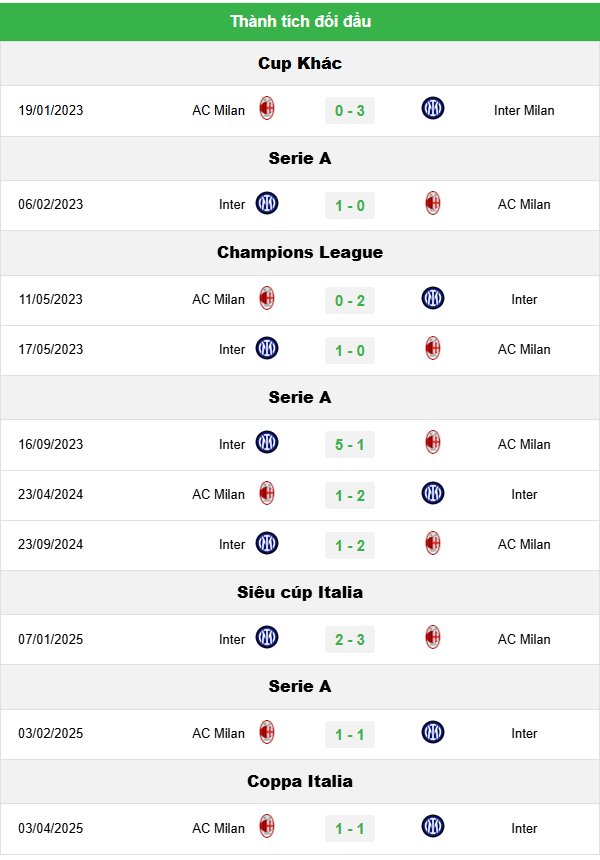Click Inter Milan crest in 19/01/2023 match
Viewport: 600px width, 860px height.
tap(433, 109)
